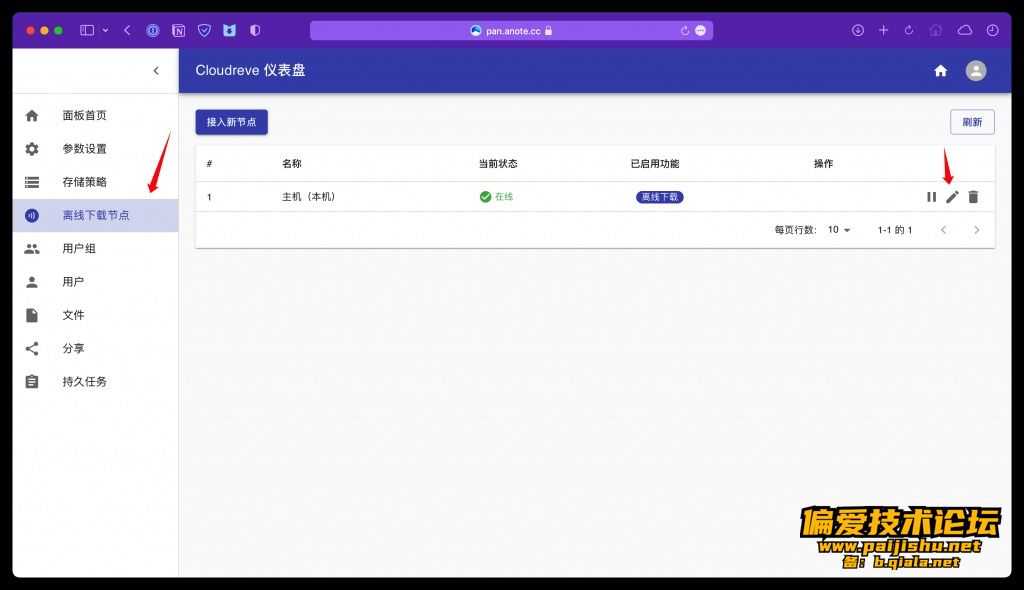Image resolution: width=1024 pixels, height=590 pixels.
Task: Open the blue cat extension icon
Action: [x=229, y=31]
